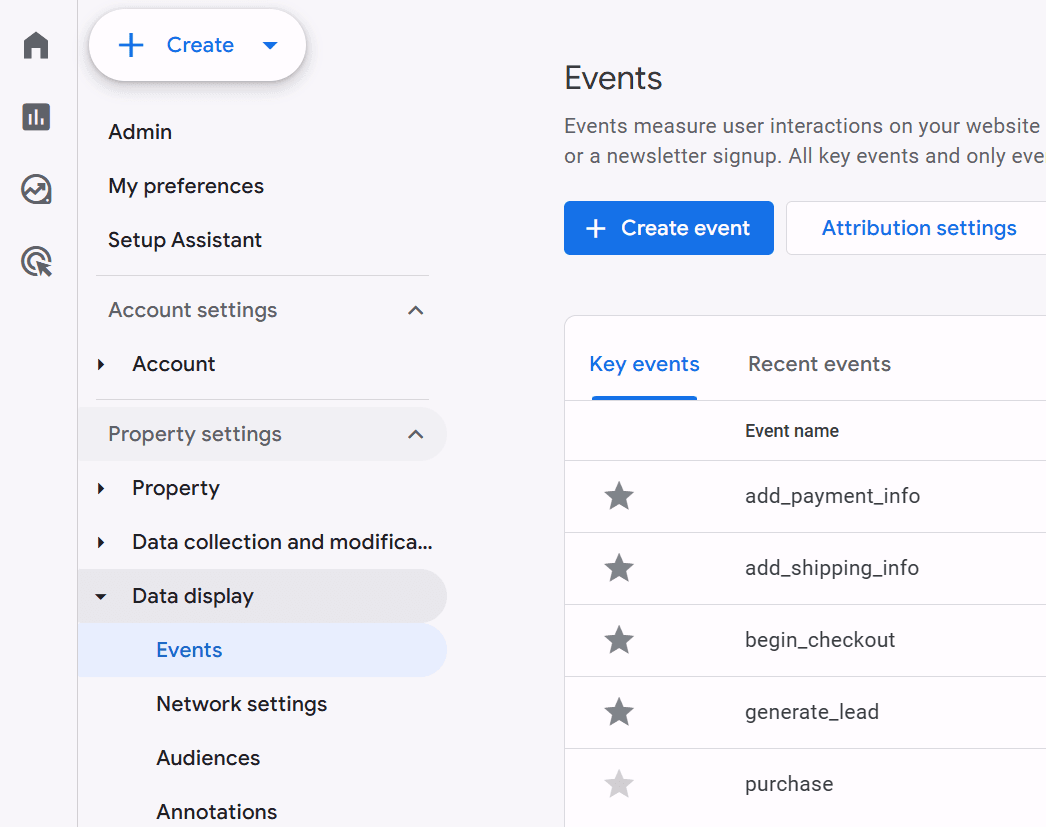The width and height of the screenshot is (1046, 827).
Task: Toggle the key event star for begin_checkout
Action: pos(618,640)
